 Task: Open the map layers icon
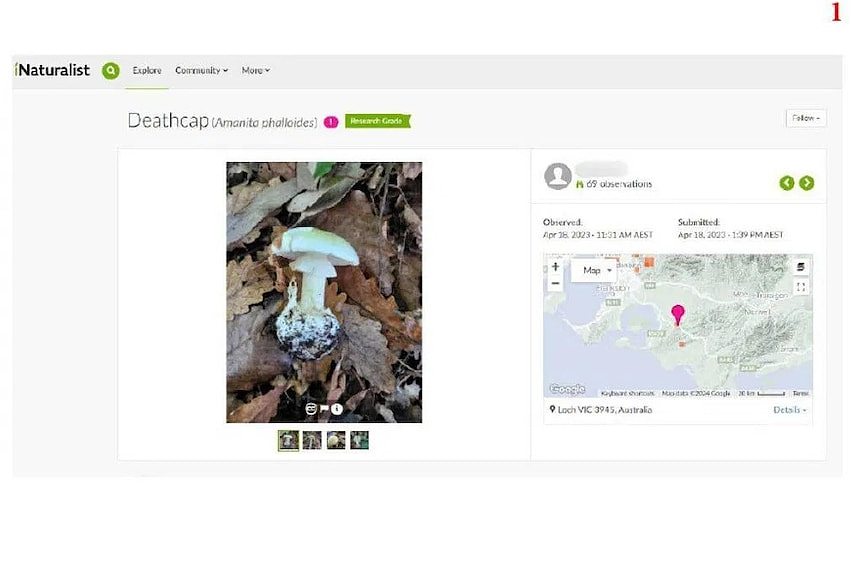pos(801,267)
